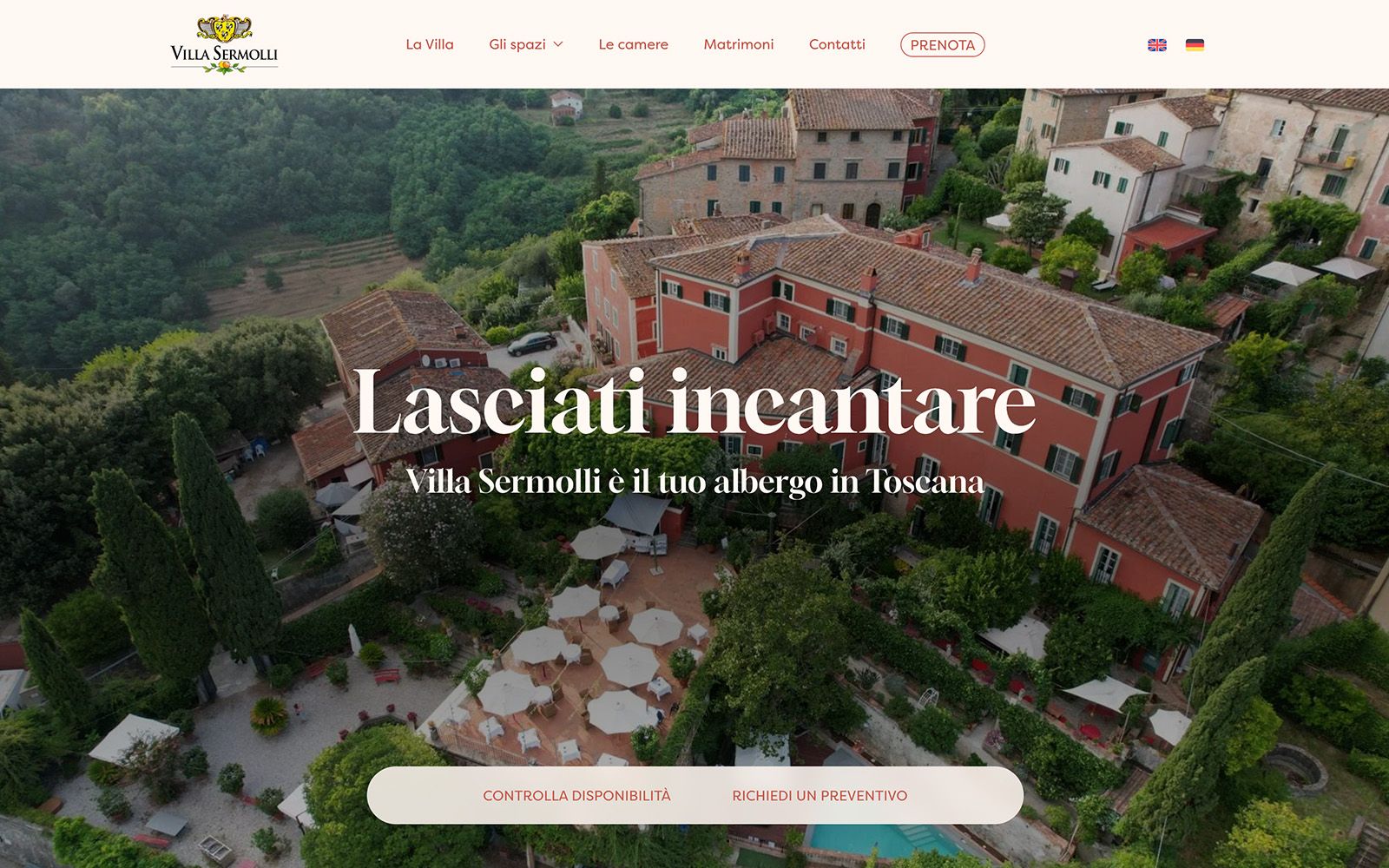Viewport: 1389px width, 868px height.
Task: Go to Le camere section
Action: pos(633,44)
